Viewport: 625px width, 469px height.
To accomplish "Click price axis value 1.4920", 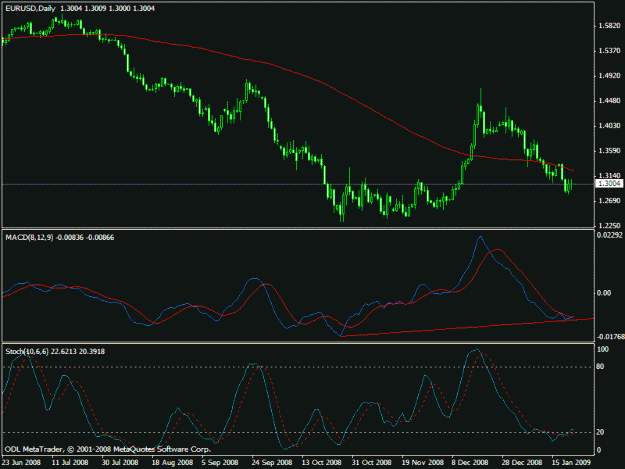I will point(609,76).
